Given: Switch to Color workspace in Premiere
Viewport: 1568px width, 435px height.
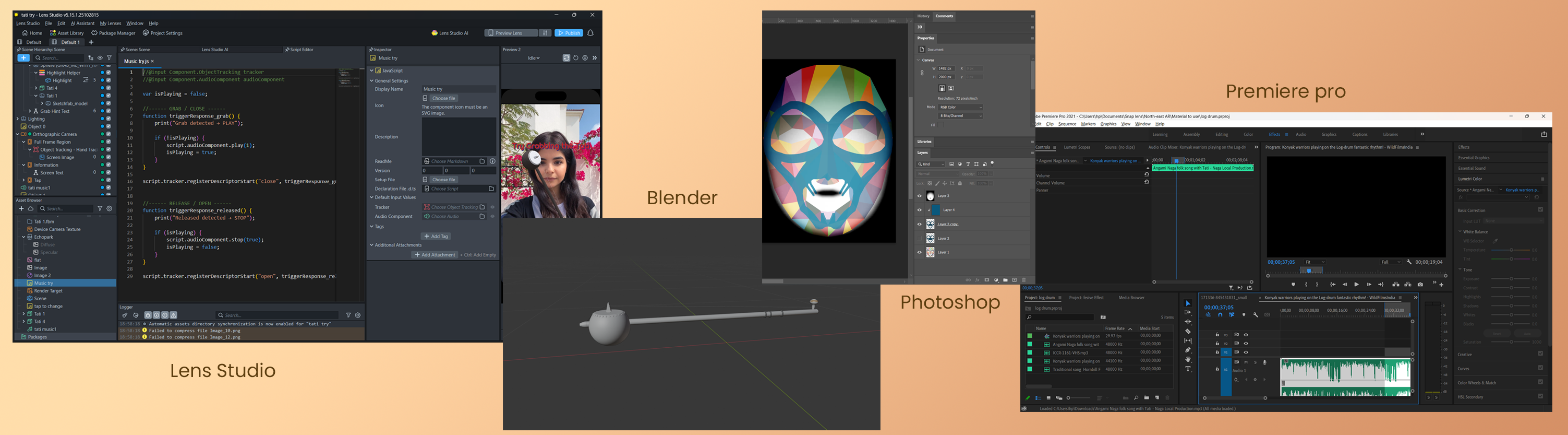Looking at the screenshot, I should pyautogui.click(x=1248, y=135).
